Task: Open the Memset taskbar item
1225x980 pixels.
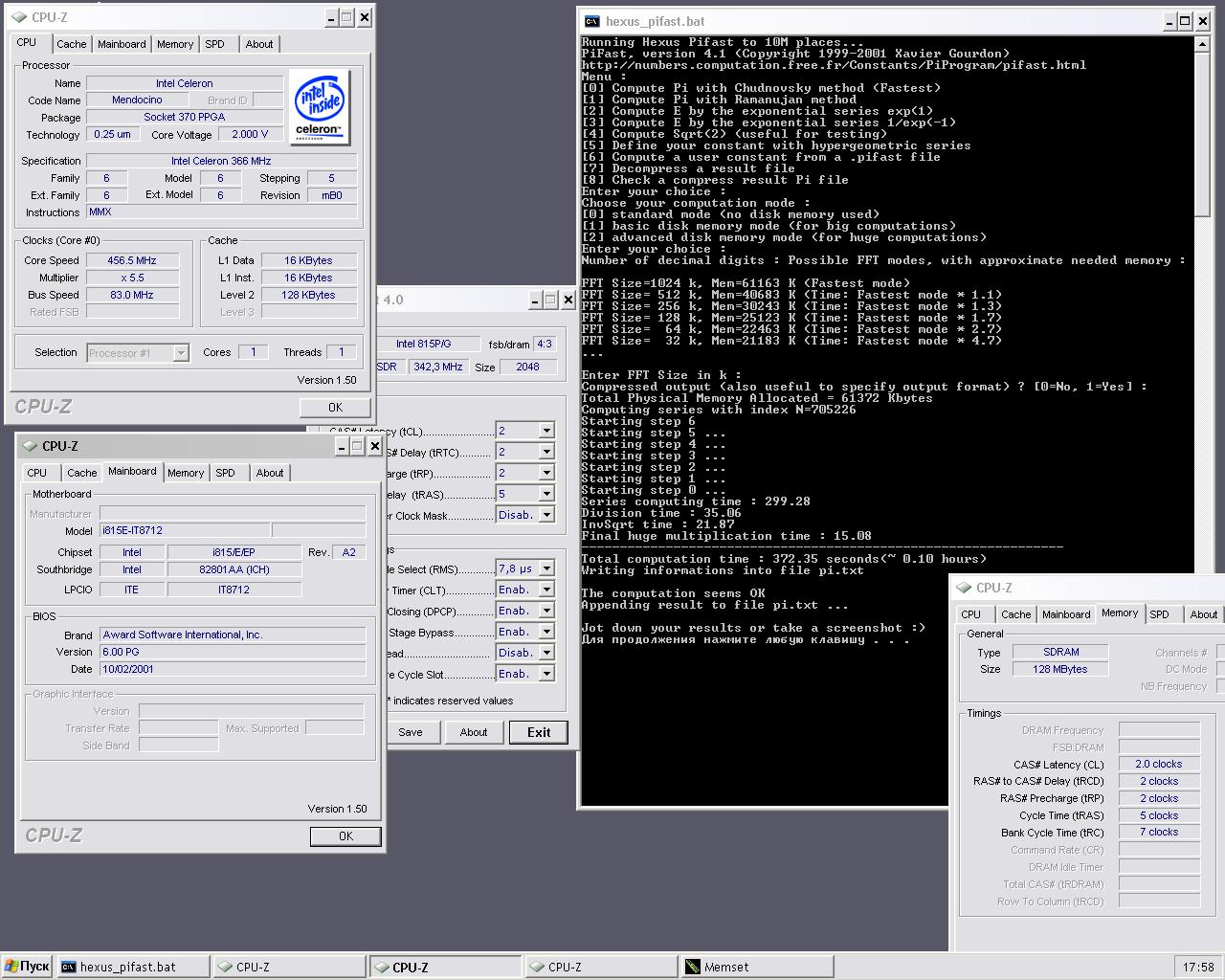Action: pyautogui.click(x=758, y=967)
